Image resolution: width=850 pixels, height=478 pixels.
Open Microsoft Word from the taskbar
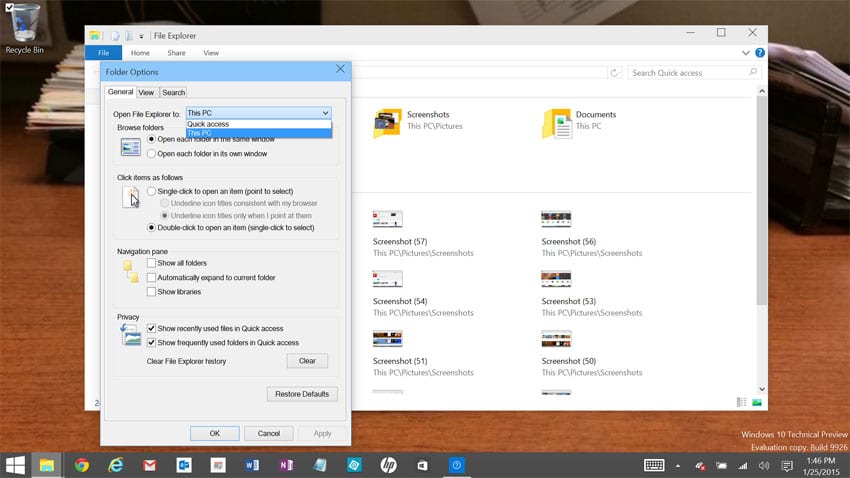coord(252,465)
